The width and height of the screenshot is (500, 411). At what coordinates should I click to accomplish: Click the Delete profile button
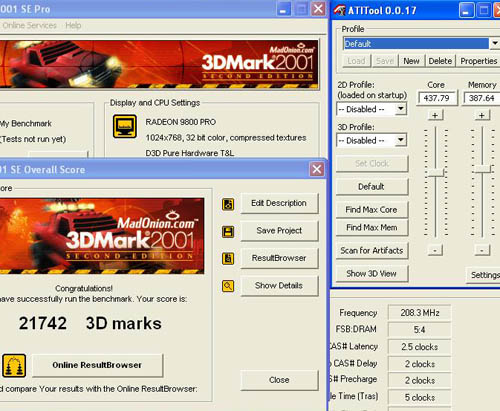tap(440, 61)
